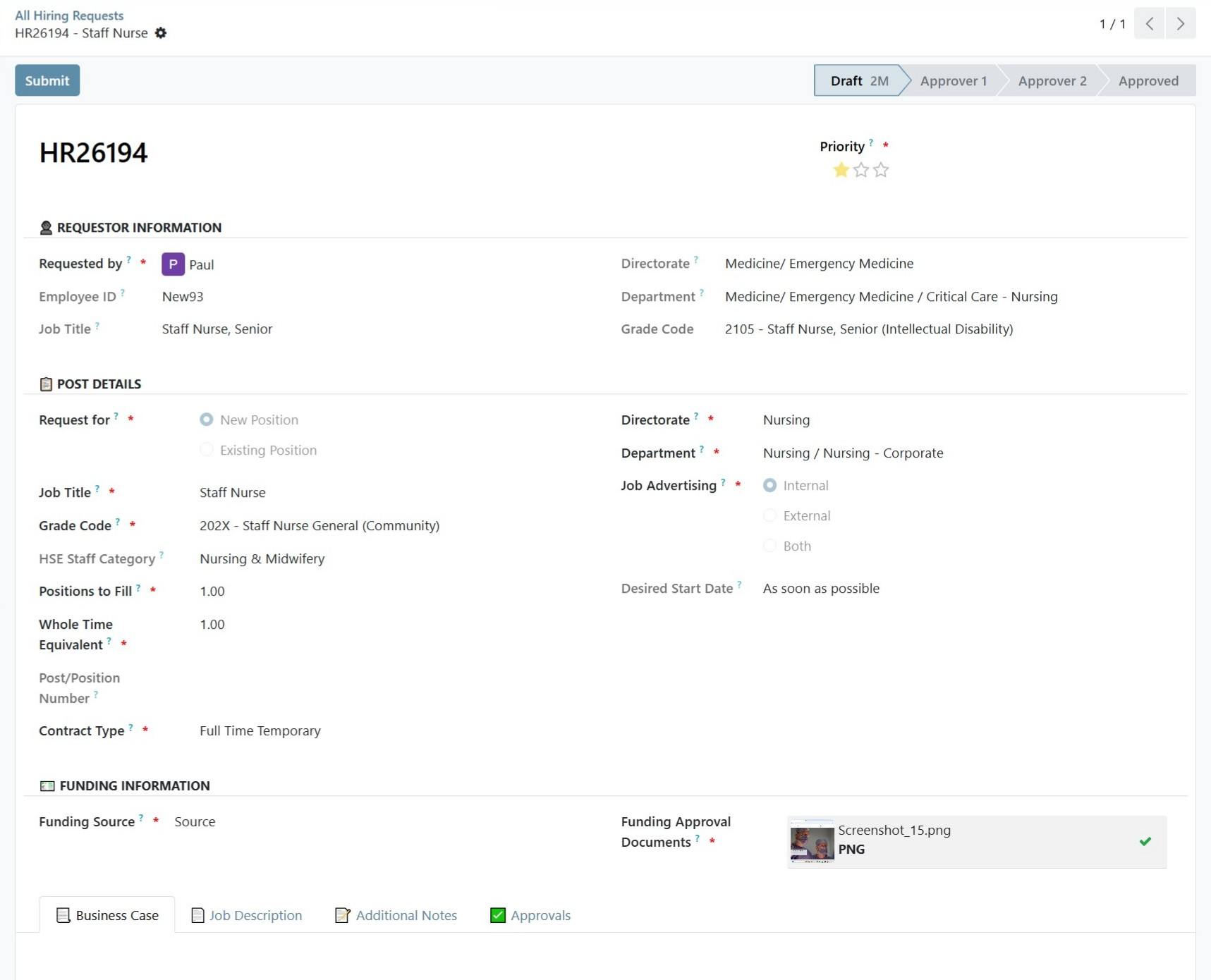Image resolution: width=1211 pixels, height=980 pixels.
Task: Select External job advertising option
Action: click(x=769, y=516)
